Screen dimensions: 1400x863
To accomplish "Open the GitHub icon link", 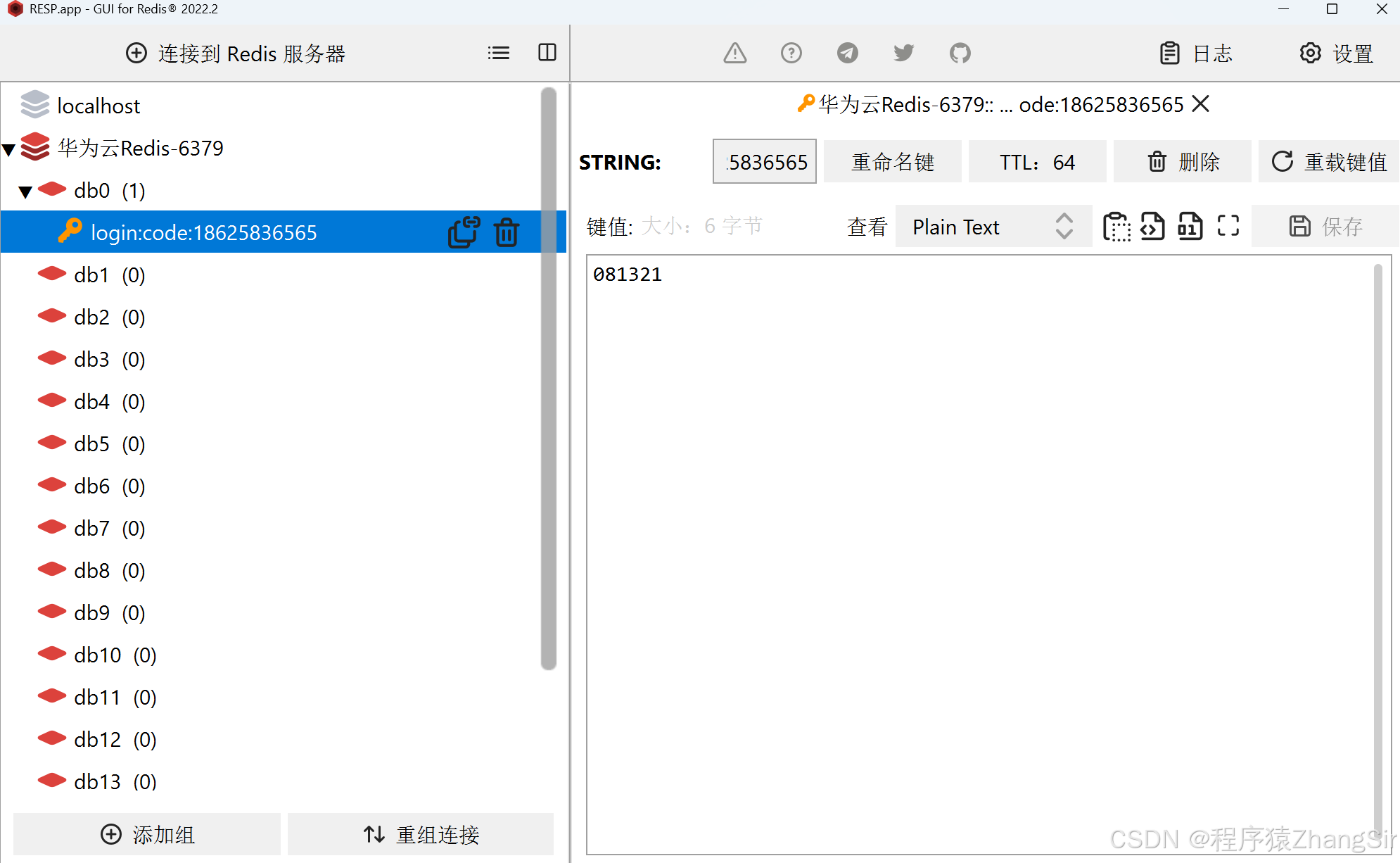I will tap(960, 53).
